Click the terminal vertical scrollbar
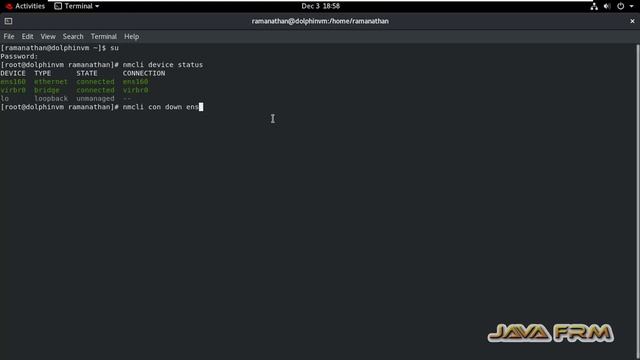 click(638, 201)
